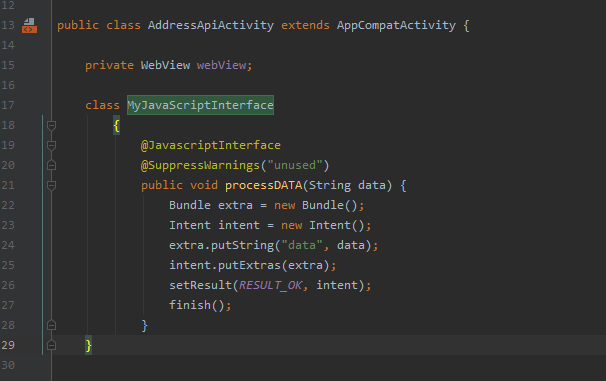Image resolution: width=606 pixels, height=381 pixels.
Task: Click the AddressApiActivity class name
Action: click(211, 25)
